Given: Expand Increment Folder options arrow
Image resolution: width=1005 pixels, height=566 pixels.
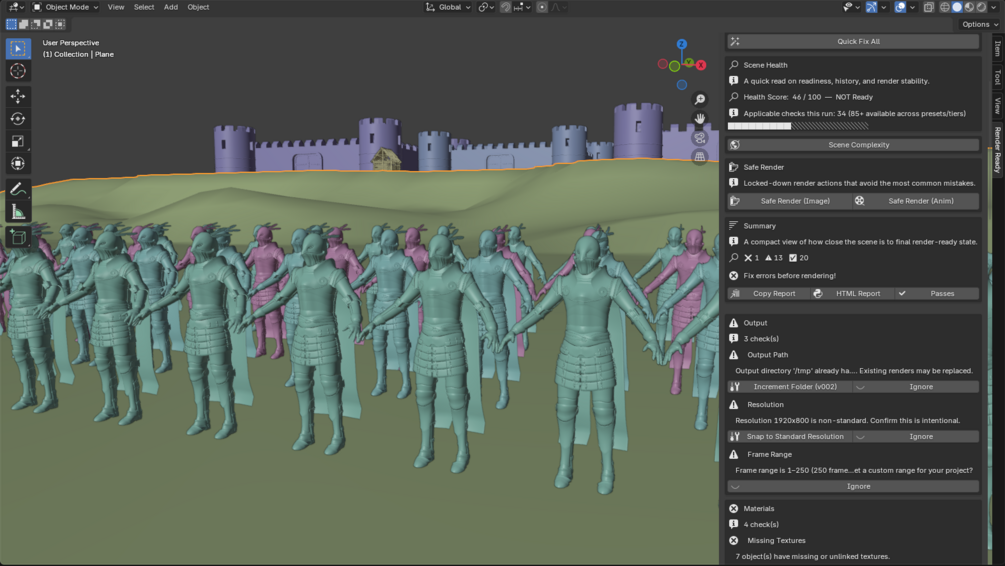Looking at the screenshot, I should coord(860,387).
